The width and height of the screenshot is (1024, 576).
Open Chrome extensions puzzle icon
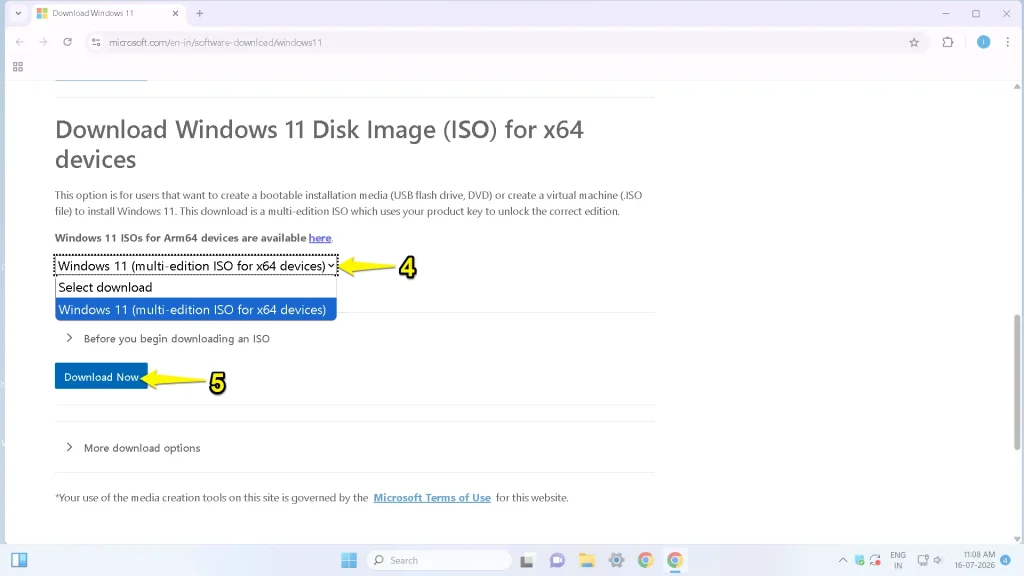click(x=948, y=42)
